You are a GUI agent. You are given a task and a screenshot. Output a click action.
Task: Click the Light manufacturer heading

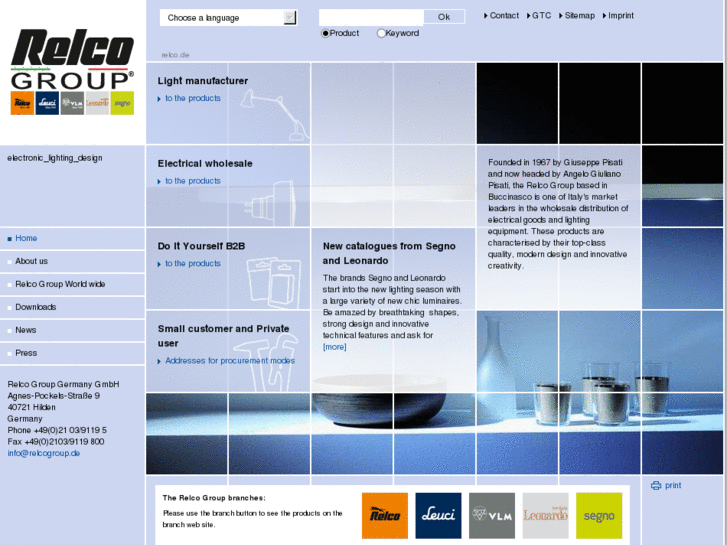[203, 81]
